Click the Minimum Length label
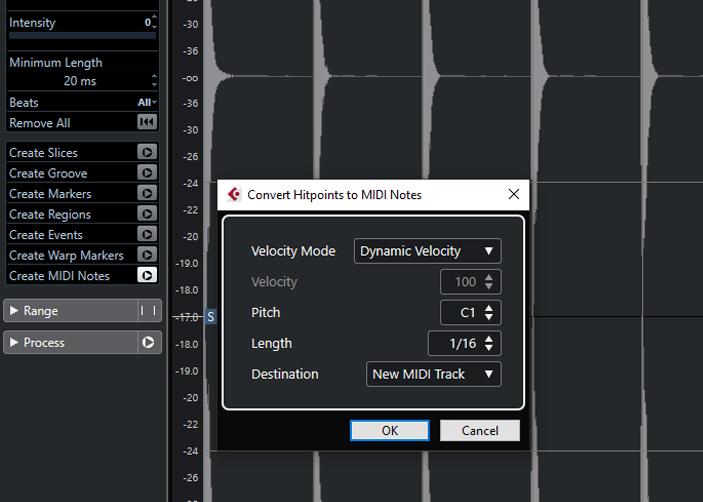The width and height of the screenshot is (703, 502). [x=56, y=63]
